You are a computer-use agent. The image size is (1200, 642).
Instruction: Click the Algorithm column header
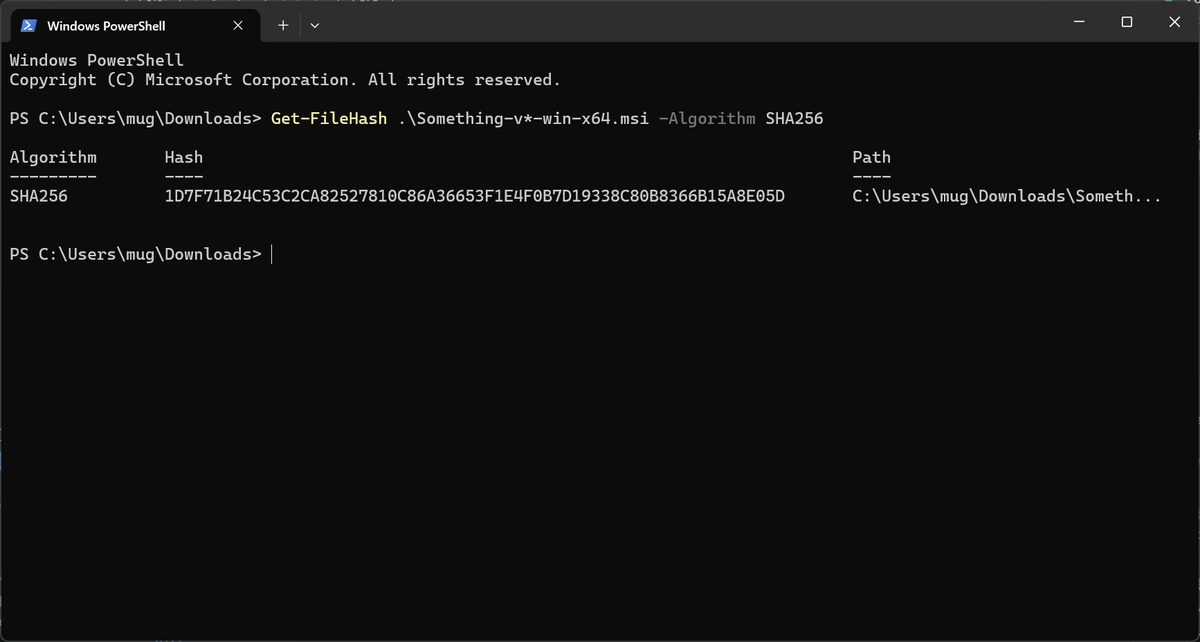[53, 157]
